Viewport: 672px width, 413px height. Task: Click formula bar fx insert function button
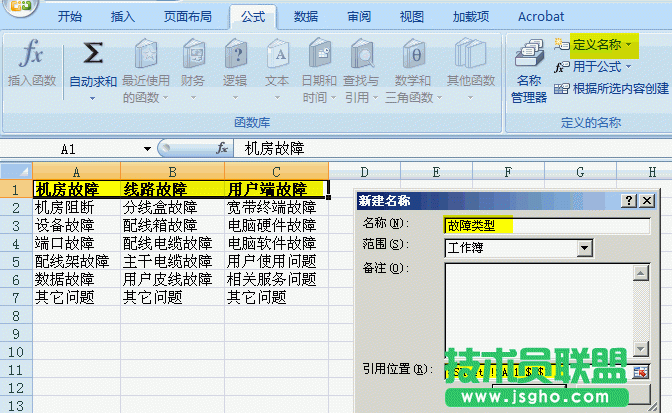tap(222, 149)
